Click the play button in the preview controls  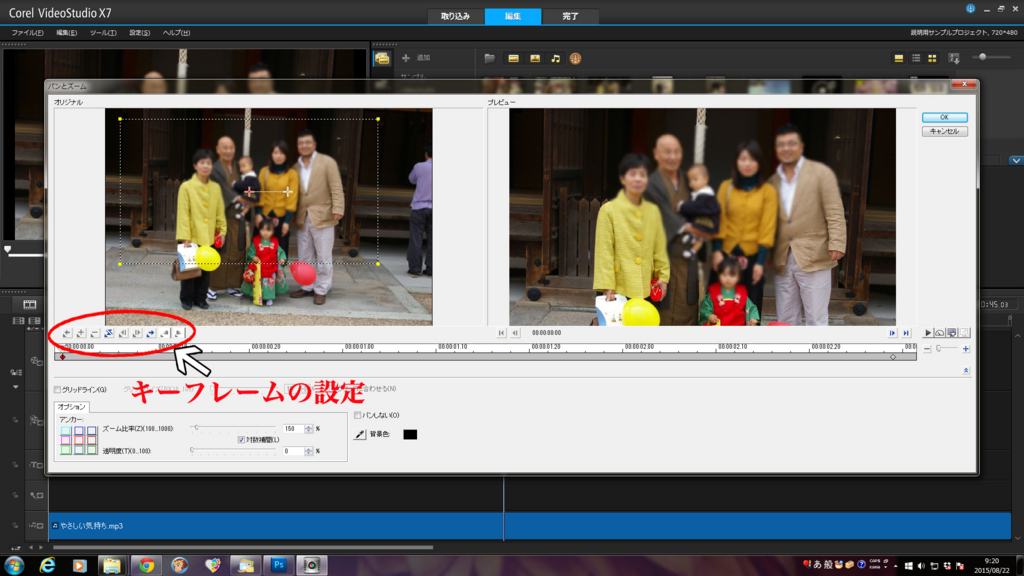pyautogui.click(x=928, y=333)
